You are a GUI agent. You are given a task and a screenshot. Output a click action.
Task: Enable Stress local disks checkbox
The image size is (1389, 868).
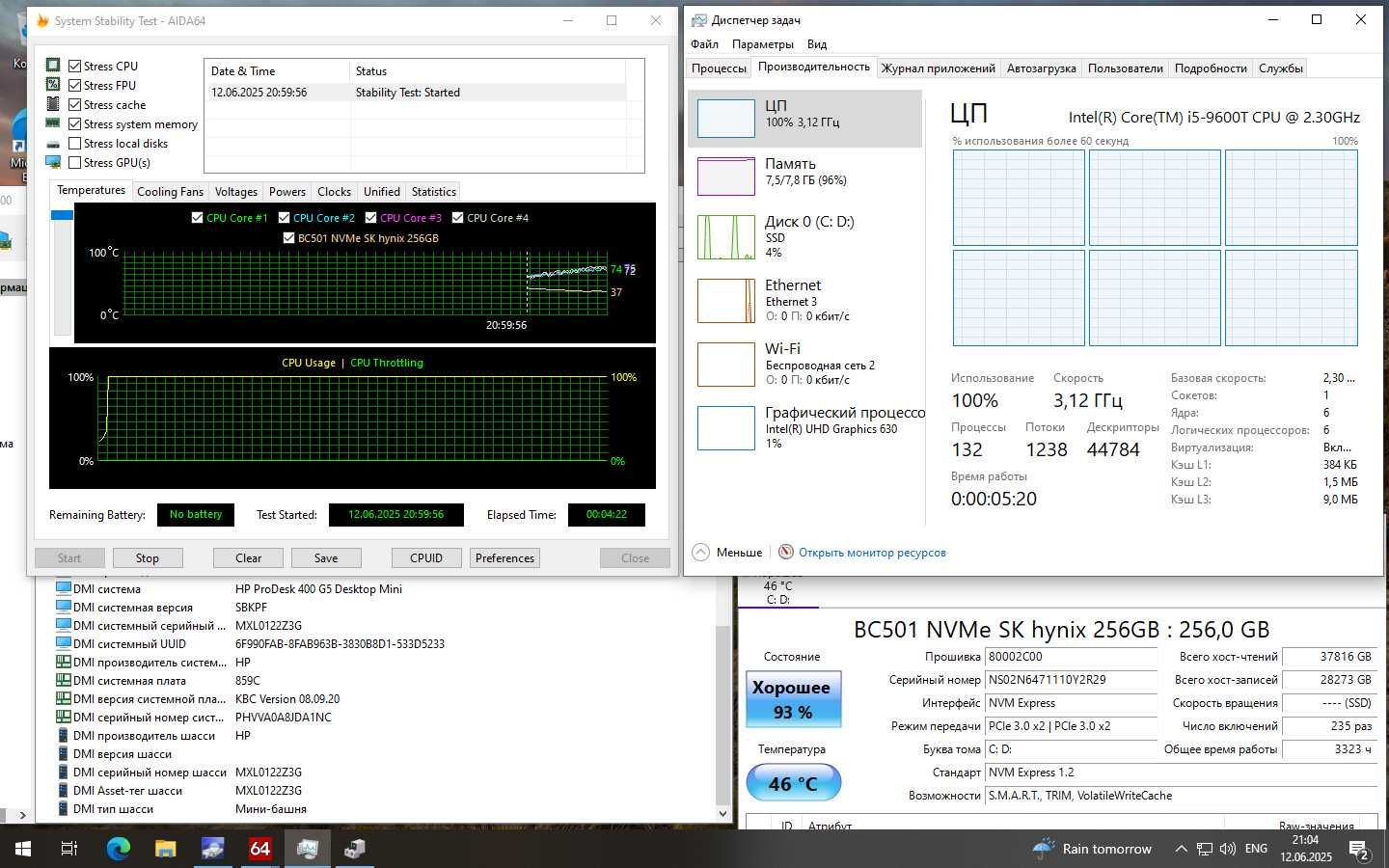coord(74,143)
